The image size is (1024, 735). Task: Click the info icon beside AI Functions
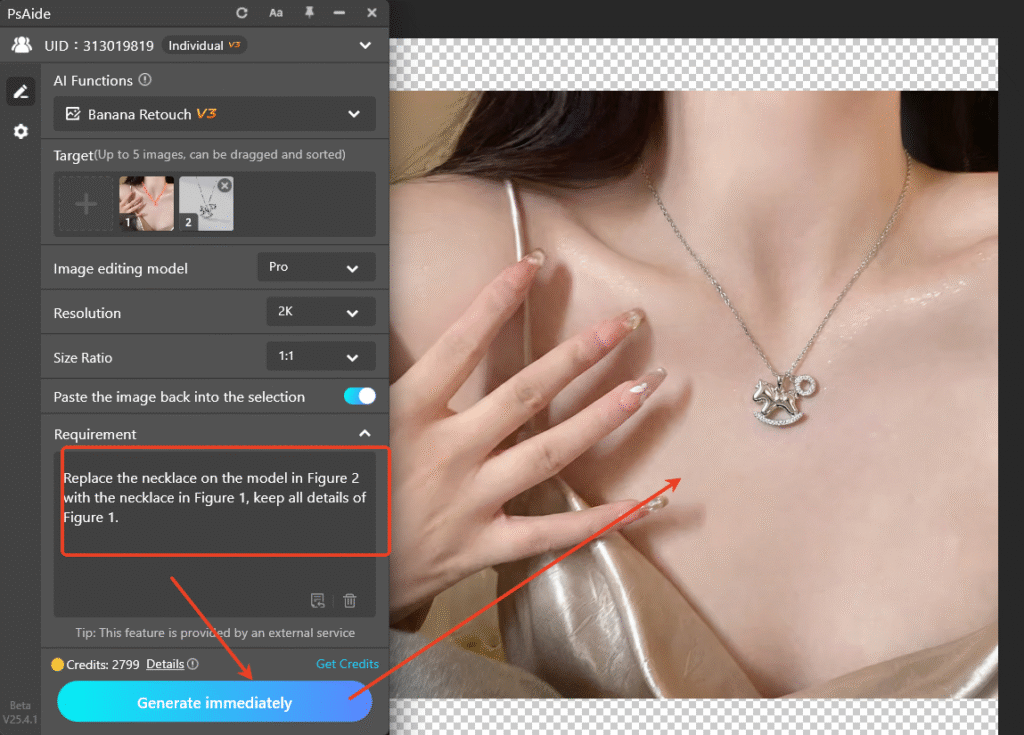(x=145, y=80)
